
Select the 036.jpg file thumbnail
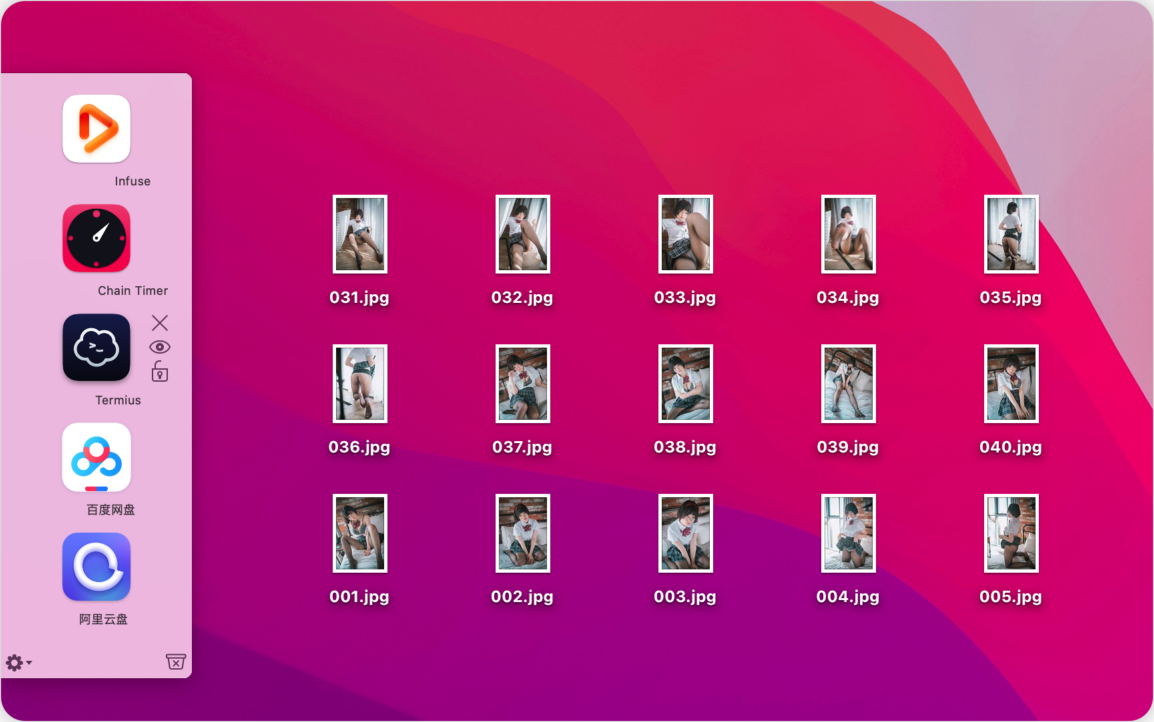click(359, 384)
